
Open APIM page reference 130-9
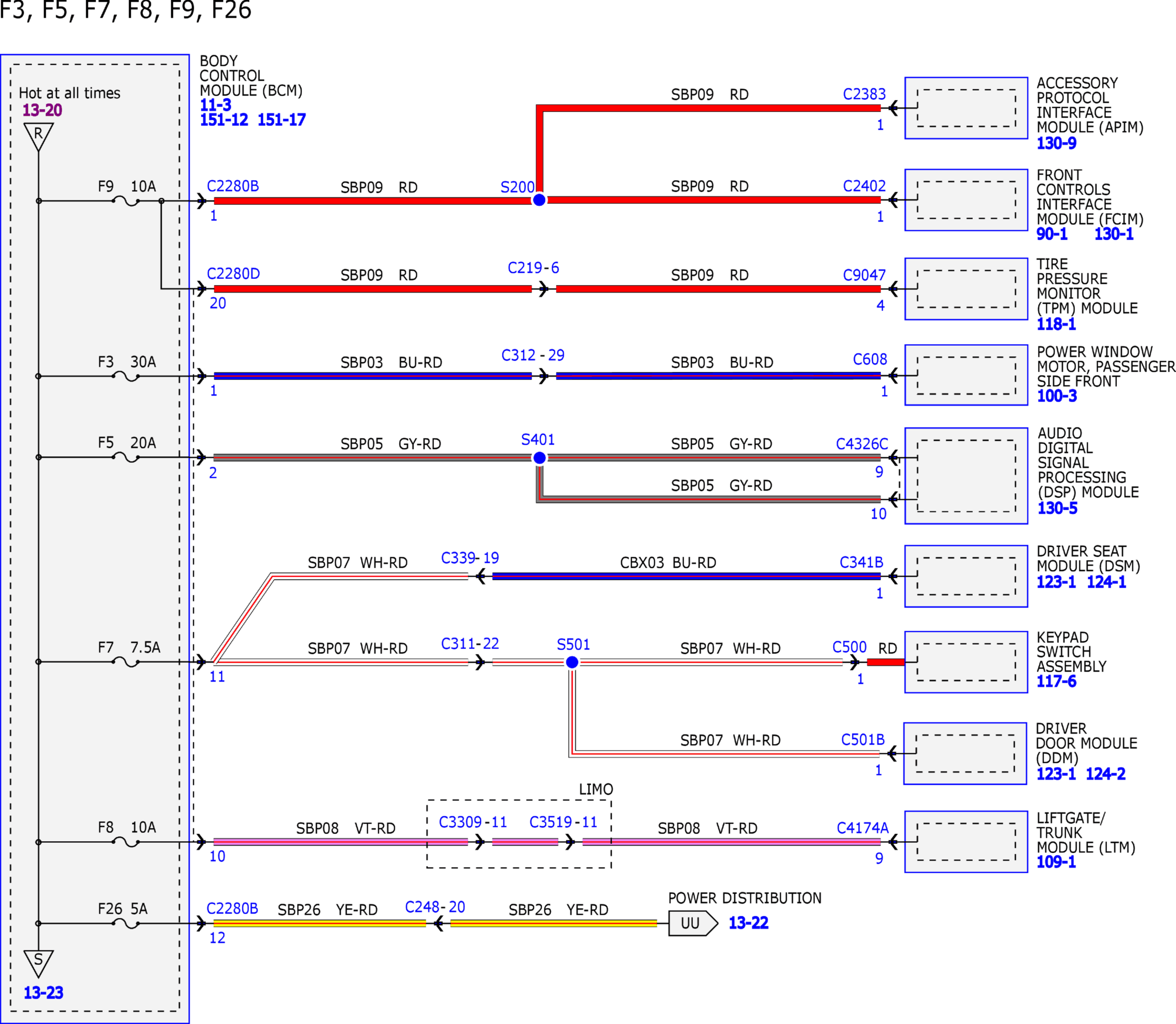(x=1057, y=144)
